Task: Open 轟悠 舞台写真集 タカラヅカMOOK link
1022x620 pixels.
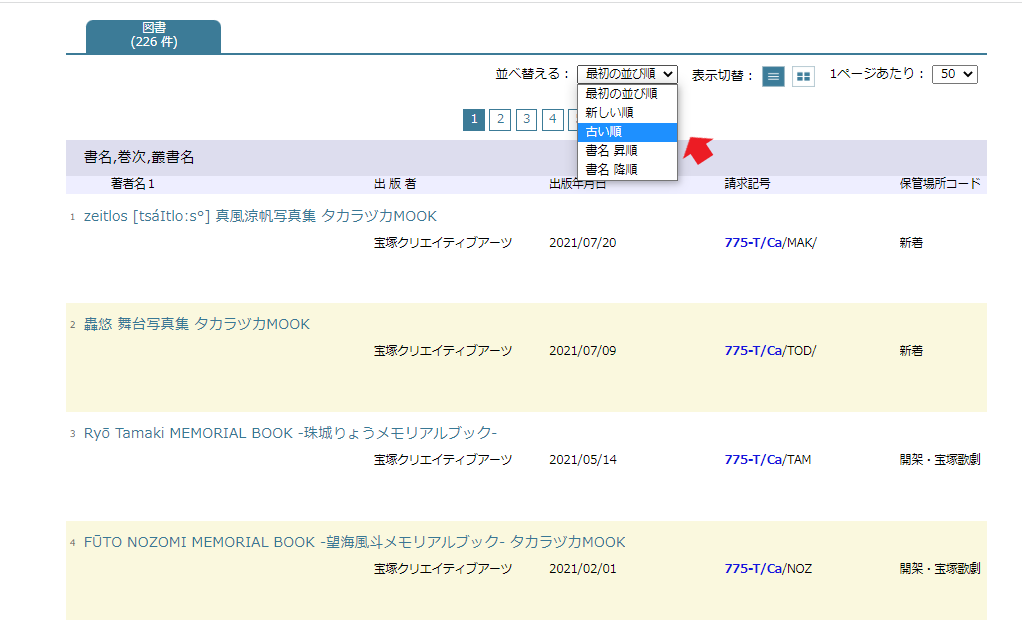Action: (197, 324)
